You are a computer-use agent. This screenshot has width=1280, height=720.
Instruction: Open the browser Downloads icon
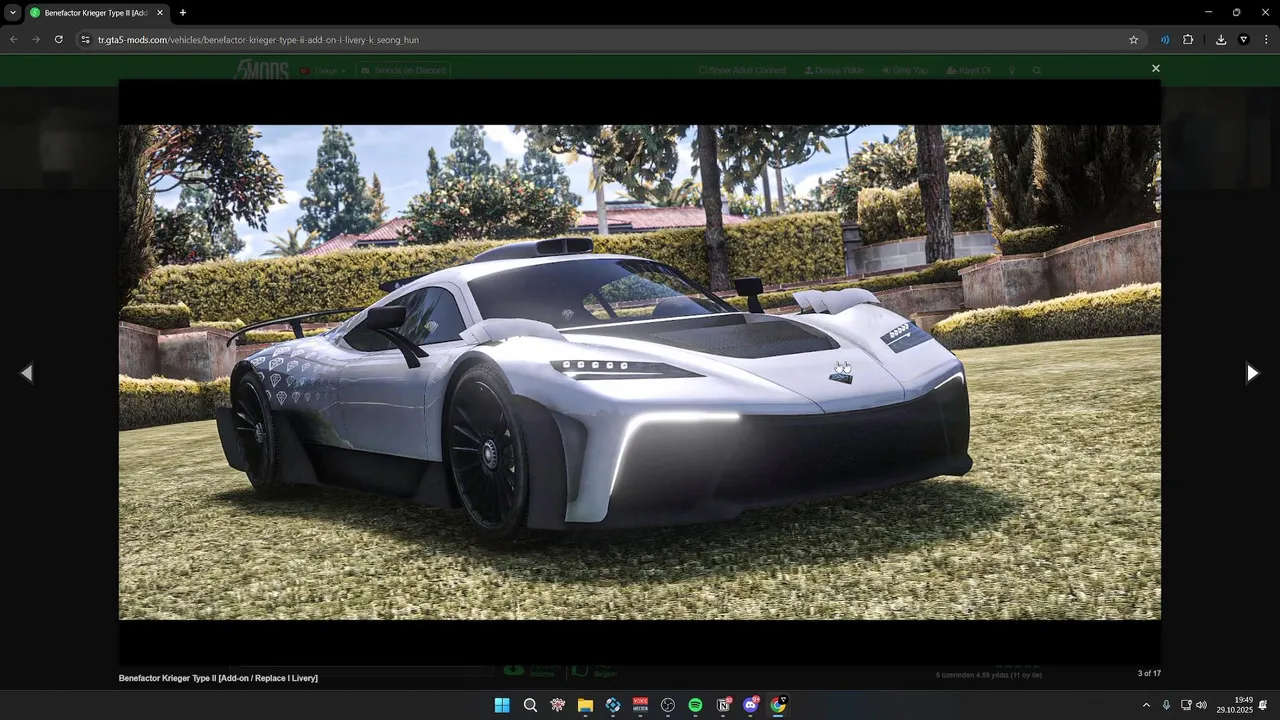pyautogui.click(x=1221, y=40)
